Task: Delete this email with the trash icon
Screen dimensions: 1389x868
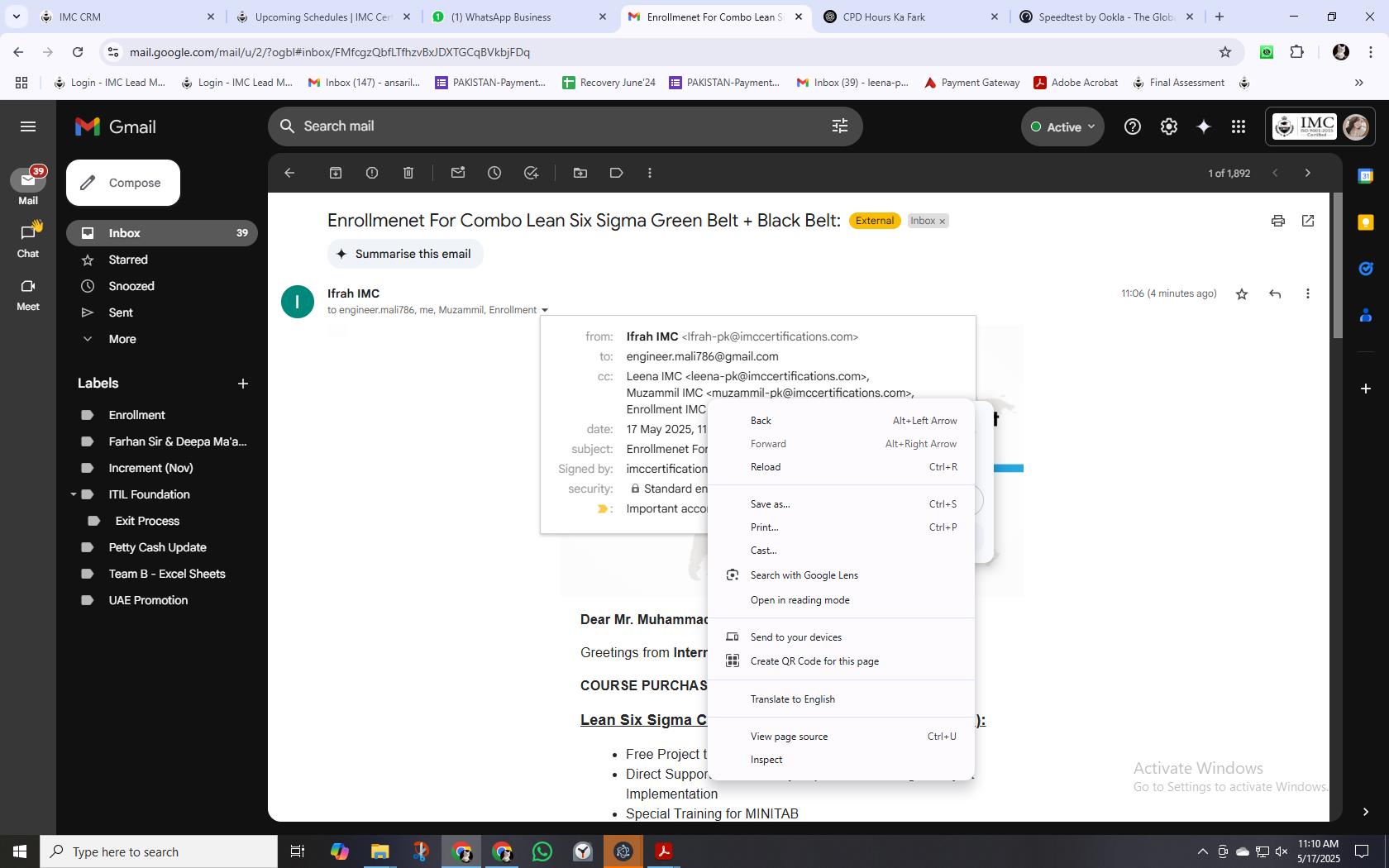Action: click(x=408, y=173)
